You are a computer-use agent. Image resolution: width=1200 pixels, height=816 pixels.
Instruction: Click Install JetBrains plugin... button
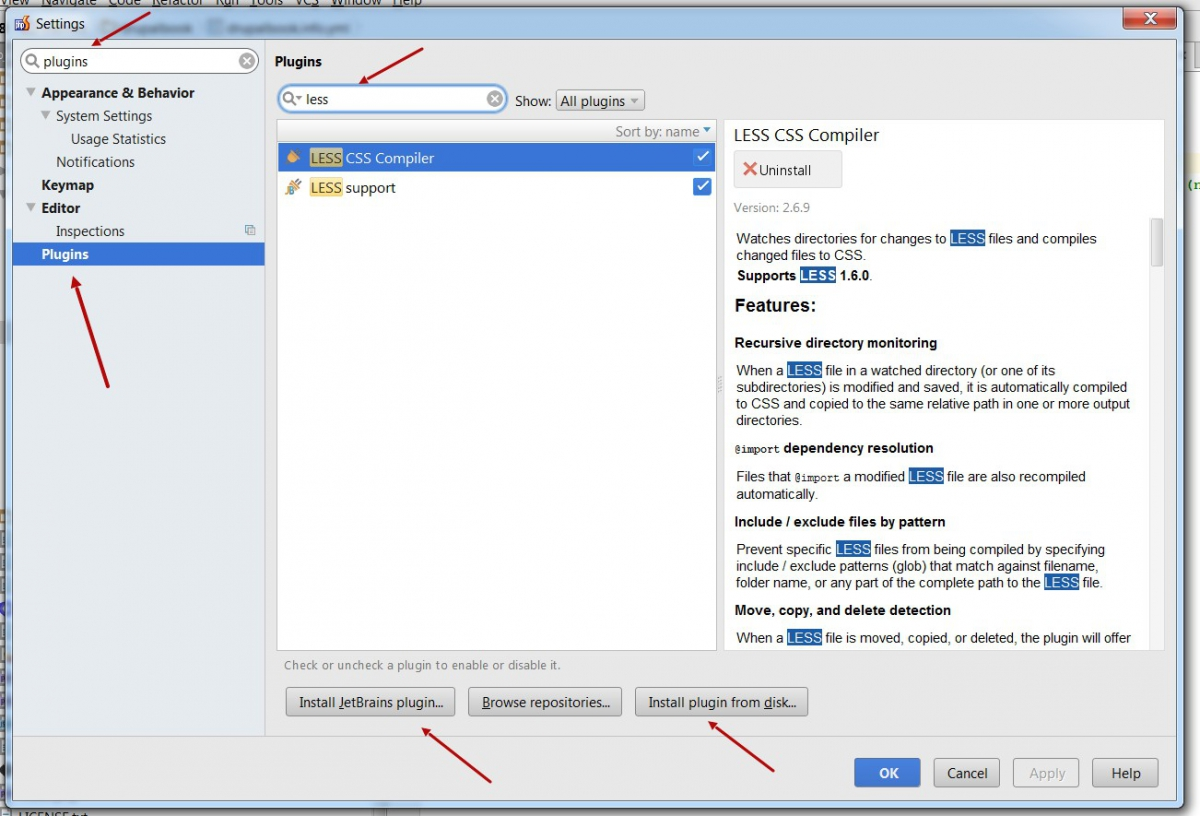370,702
